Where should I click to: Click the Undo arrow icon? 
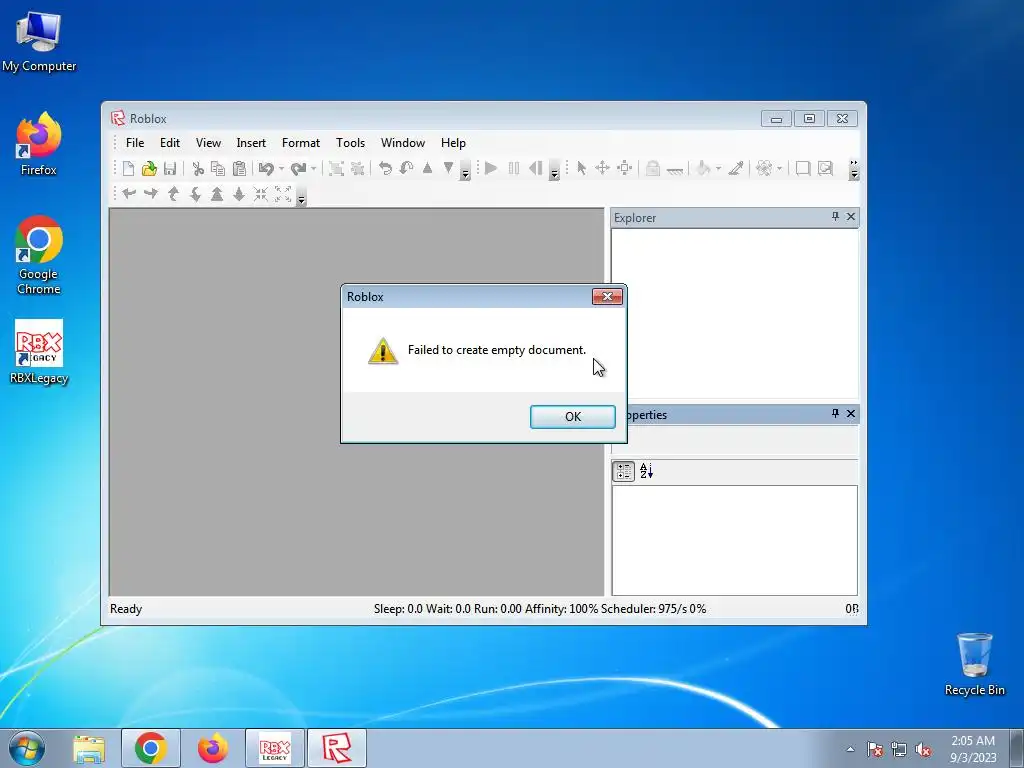(266, 168)
